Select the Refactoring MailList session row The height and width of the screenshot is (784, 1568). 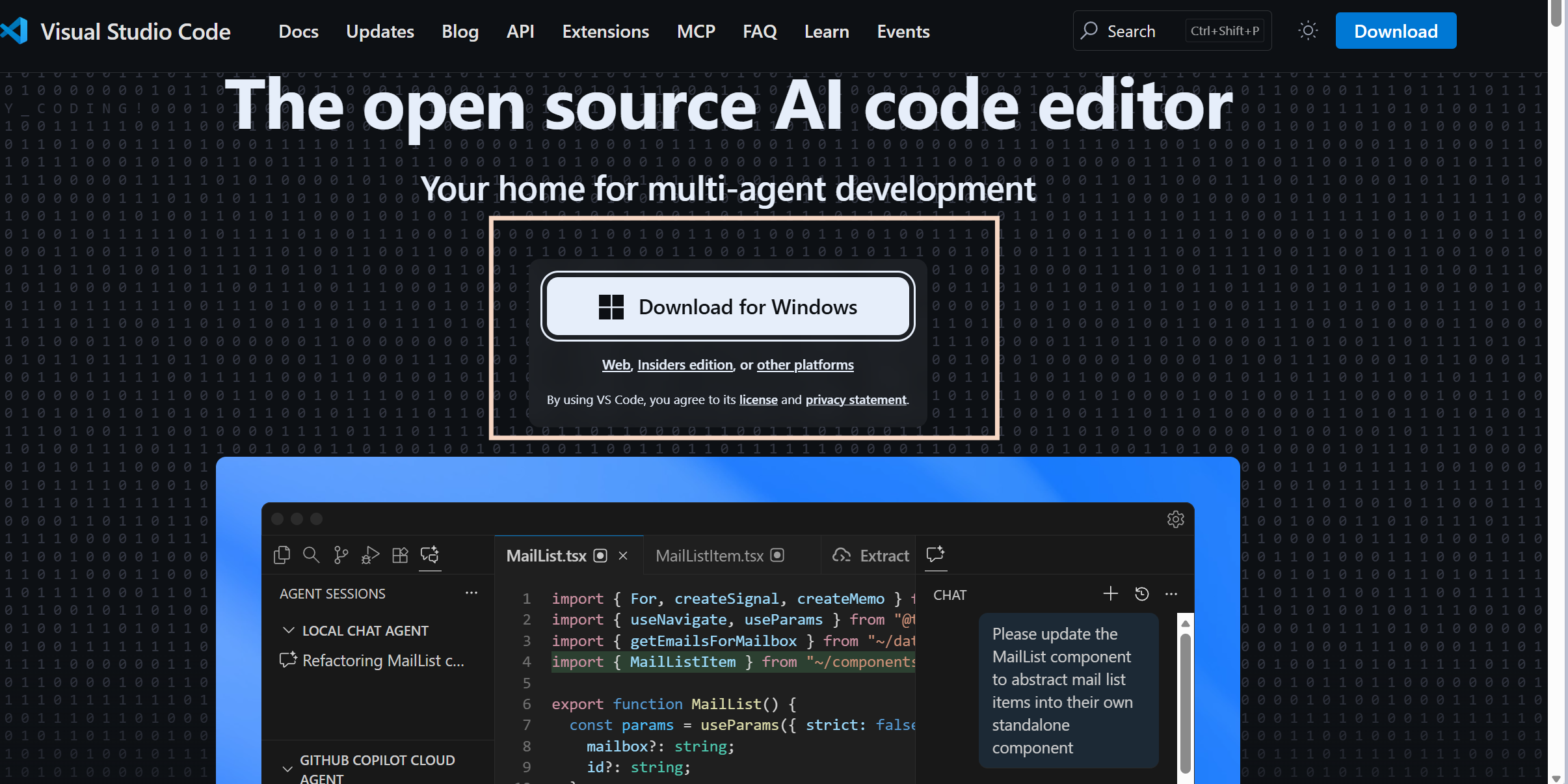coord(377,660)
